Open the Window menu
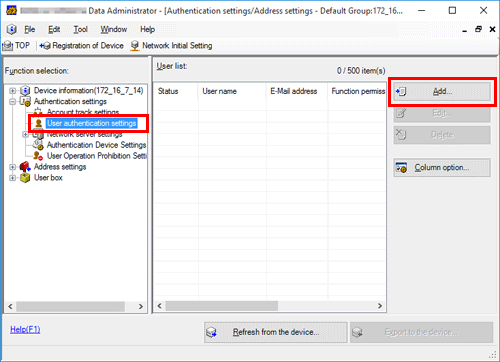 click(114, 29)
